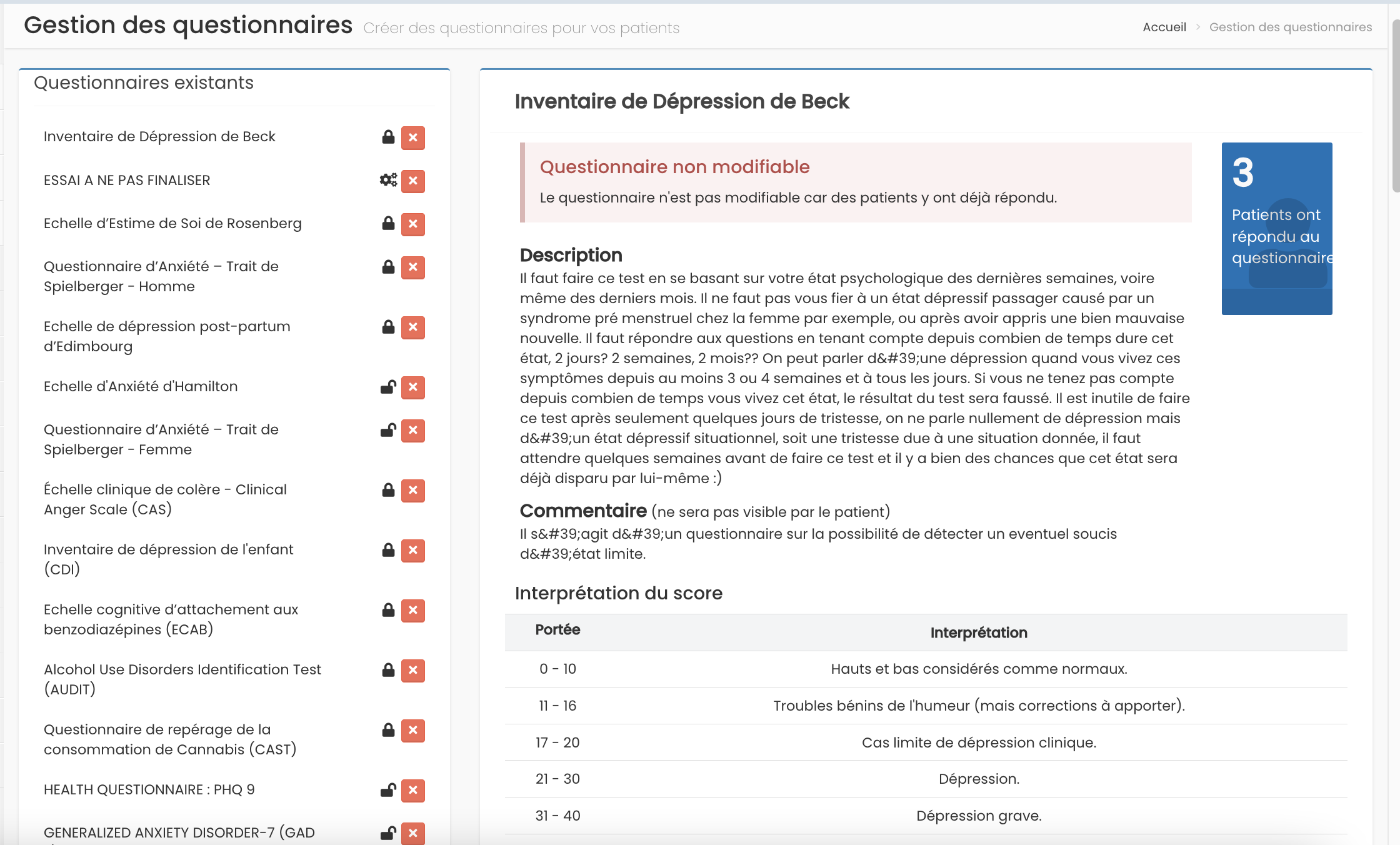Open Echelle d'Estime de Soi de Rosenberg
The image size is (1400, 845).
point(172,223)
